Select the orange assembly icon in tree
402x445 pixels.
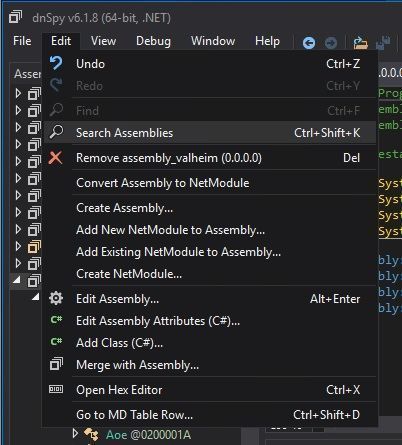34,247
